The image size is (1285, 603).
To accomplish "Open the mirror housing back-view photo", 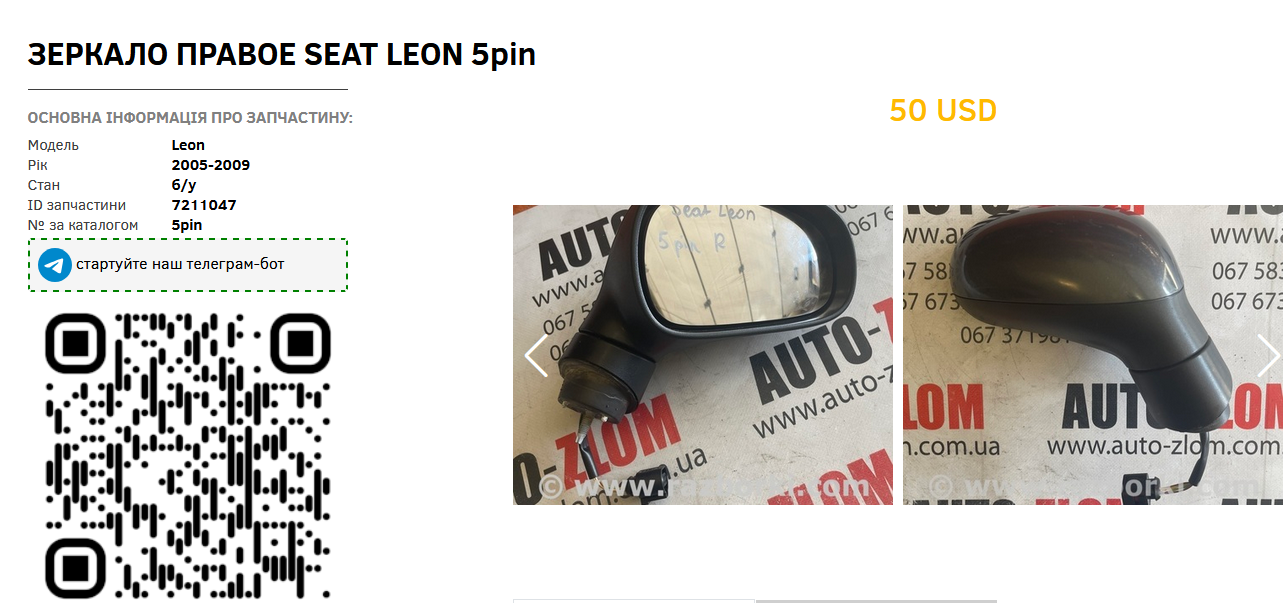I will tap(1093, 355).
